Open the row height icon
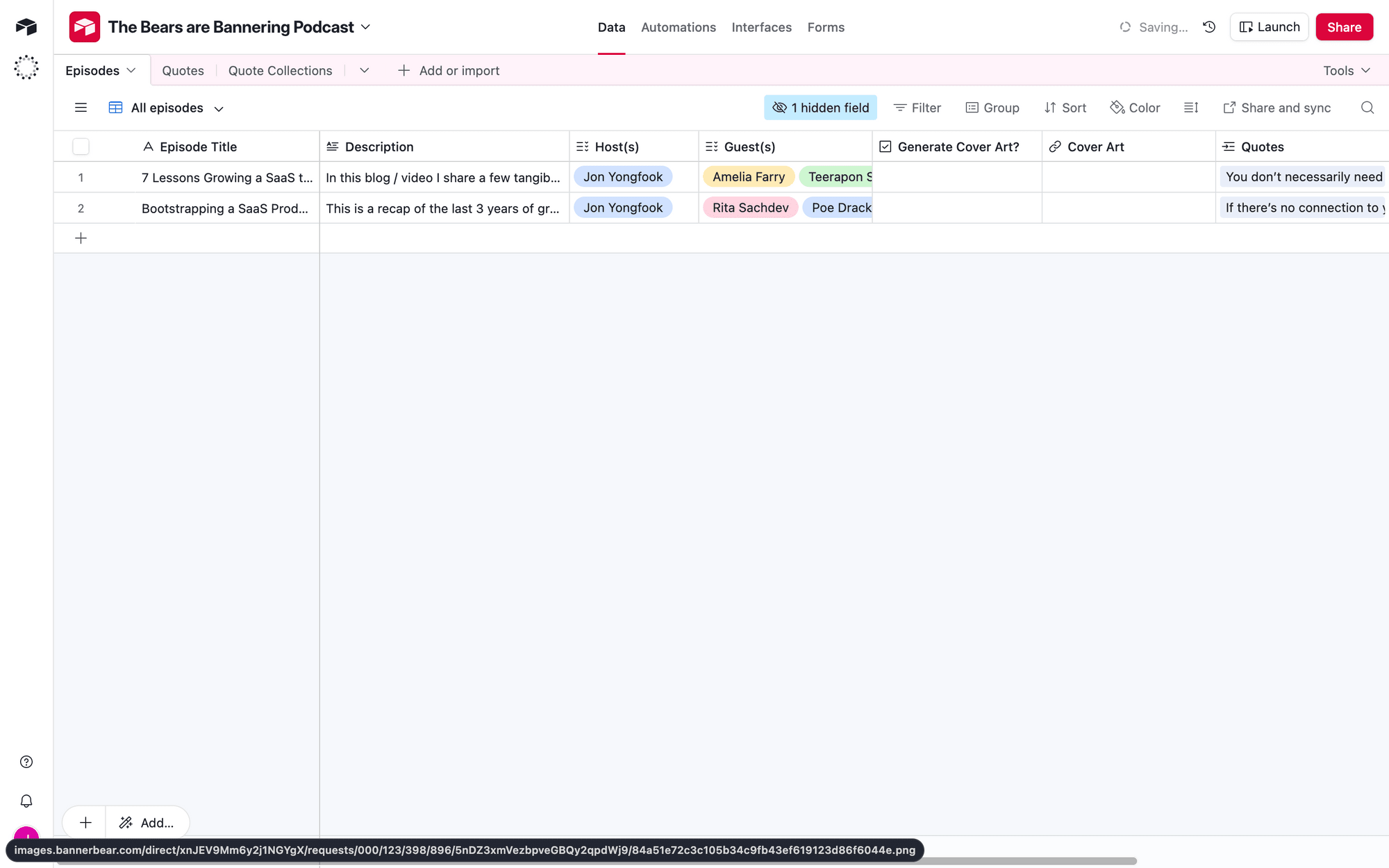 (1191, 108)
